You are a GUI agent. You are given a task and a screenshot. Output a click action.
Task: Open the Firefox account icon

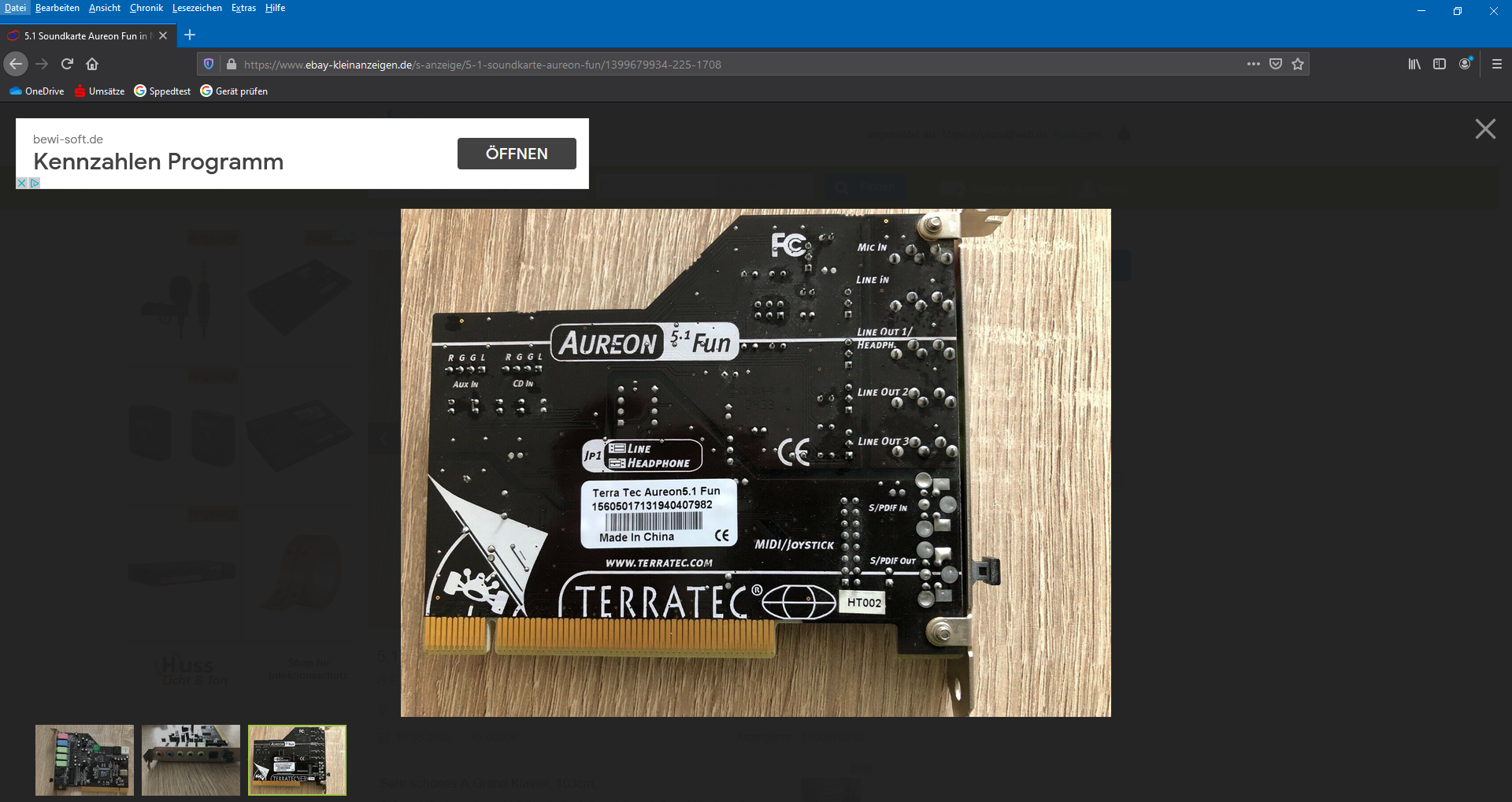tap(1465, 64)
